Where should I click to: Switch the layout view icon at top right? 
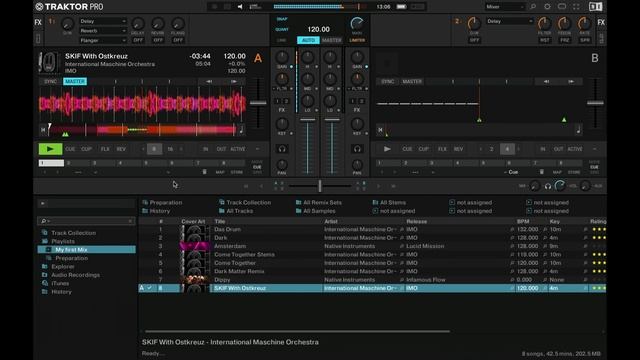click(596, 7)
